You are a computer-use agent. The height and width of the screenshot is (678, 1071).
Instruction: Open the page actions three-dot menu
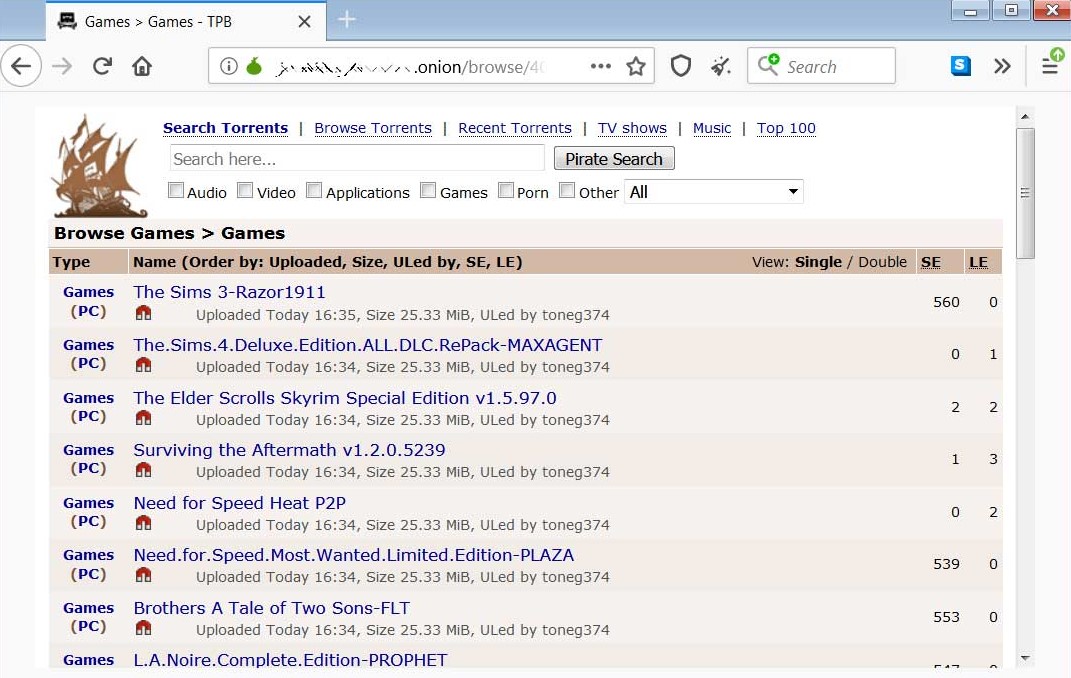pos(600,67)
